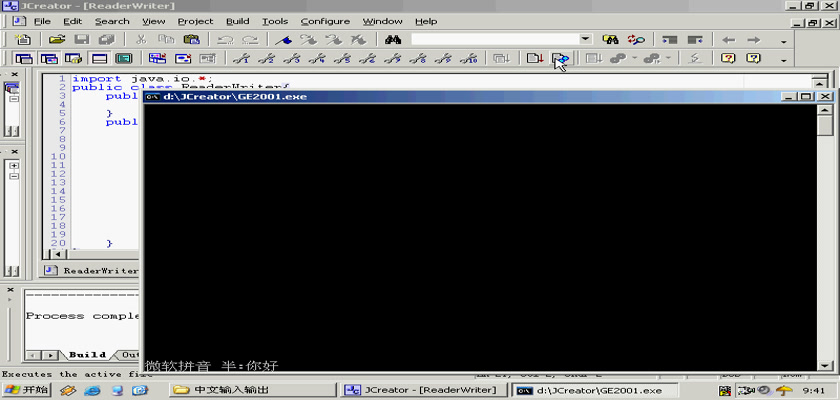Image resolution: width=840 pixels, height=400 pixels.
Task: Click Internet Explorer quick launch icon
Action: pyautogui.click(x=93, y=390)
